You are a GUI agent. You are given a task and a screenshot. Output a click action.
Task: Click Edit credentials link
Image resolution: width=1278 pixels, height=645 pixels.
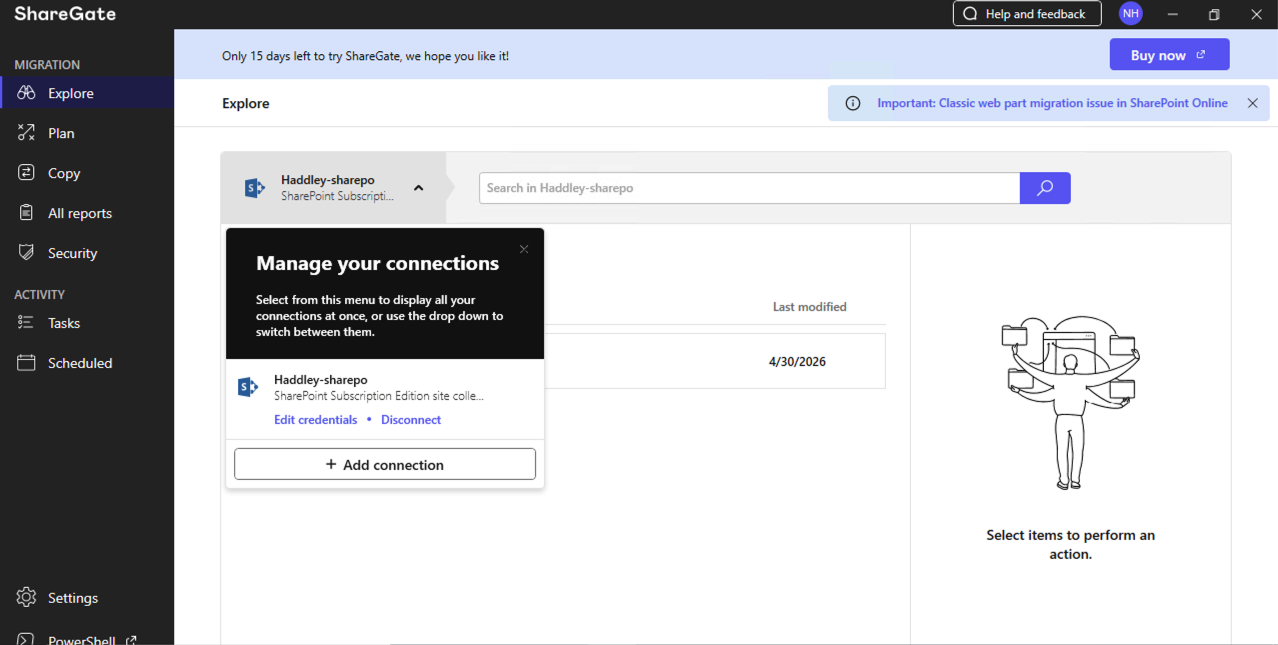[315, 420]
